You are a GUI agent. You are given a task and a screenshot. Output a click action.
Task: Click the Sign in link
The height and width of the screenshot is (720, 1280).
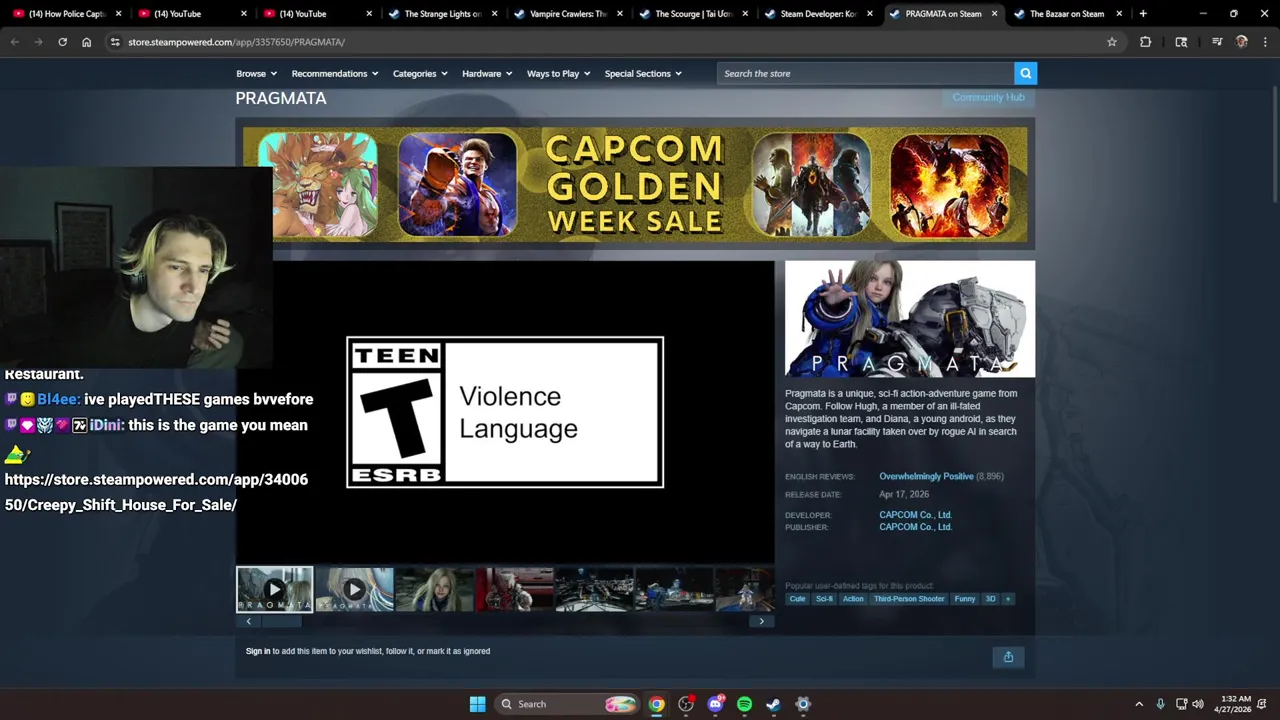pos(258,651)
